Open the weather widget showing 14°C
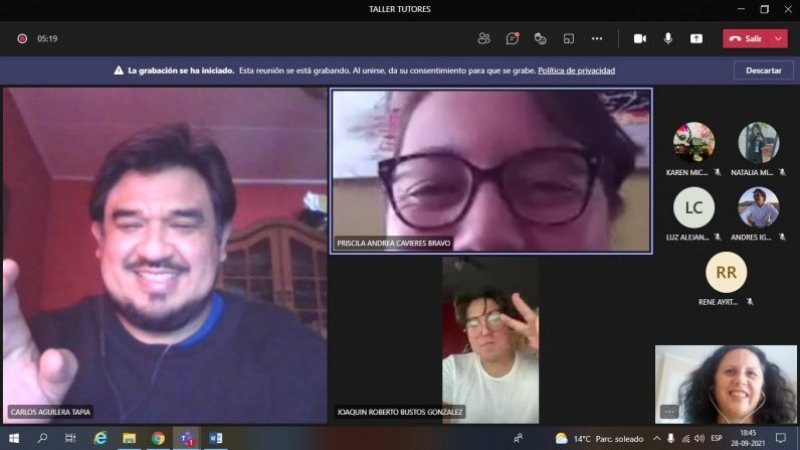Viewport: 800px width, 450px height. 599,439
